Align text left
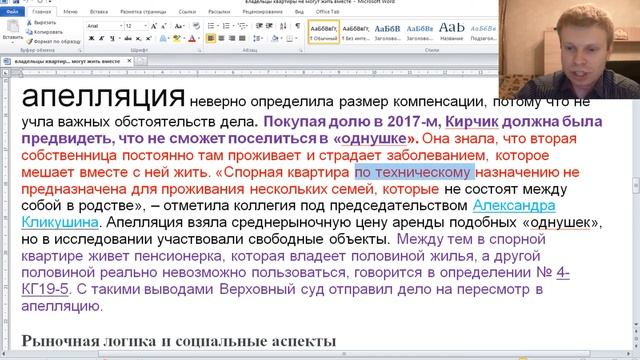This screenshot has height=360, width=640. click(x=211, y=38)
